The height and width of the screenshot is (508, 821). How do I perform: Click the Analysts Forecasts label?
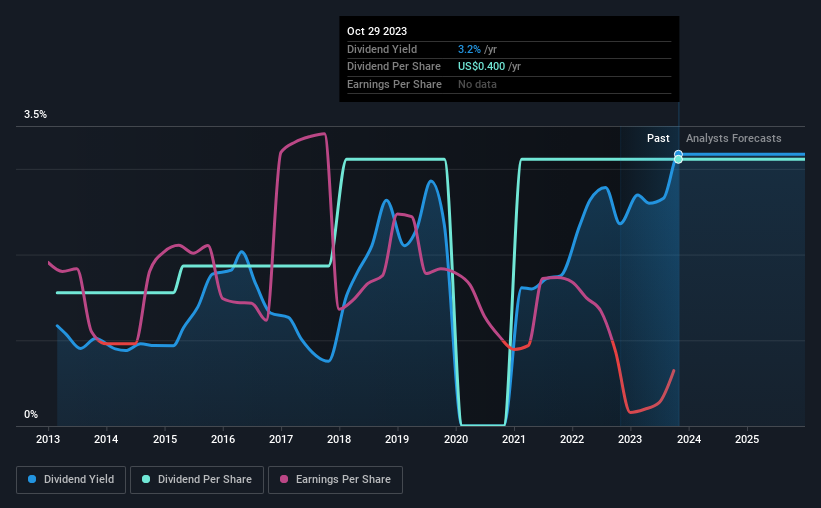coord(734,138)
